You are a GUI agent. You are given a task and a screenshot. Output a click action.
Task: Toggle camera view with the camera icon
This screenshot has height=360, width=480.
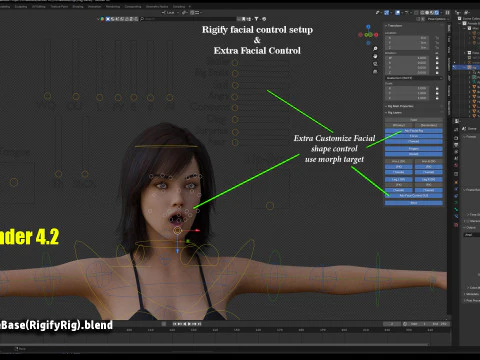[x=375, y=64]
